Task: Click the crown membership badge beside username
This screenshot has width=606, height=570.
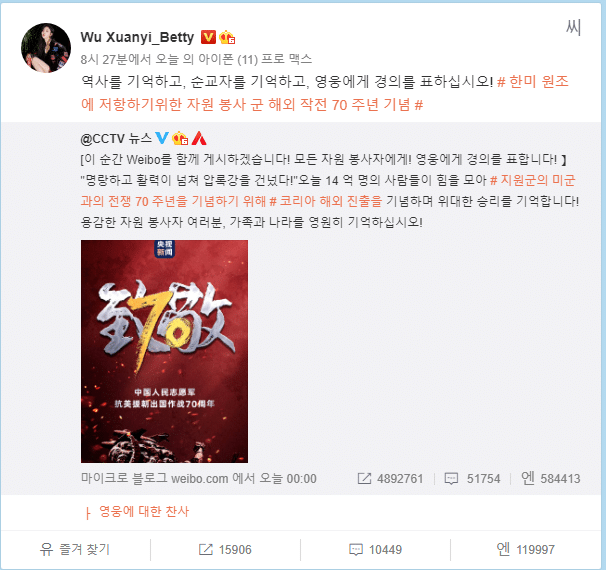Action: pyautogui.click(x=227, y=37)
